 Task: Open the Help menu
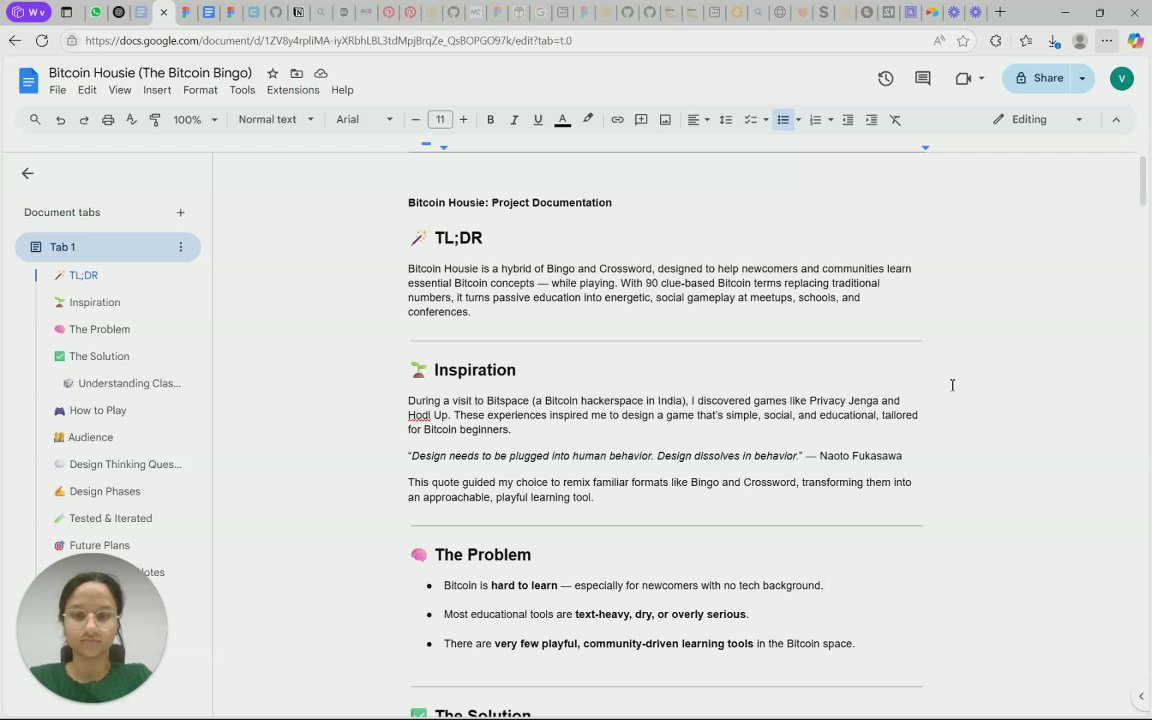[x=342, y=90]
